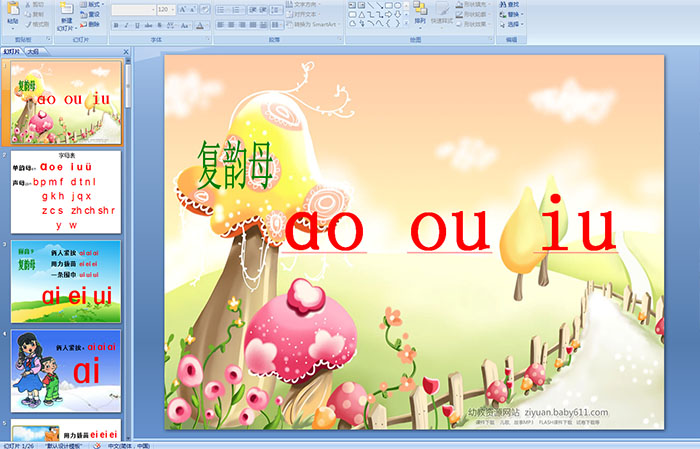Toggle Underline text formatting
The width and height of the screenshot is (700, 449).
[137, 25]
